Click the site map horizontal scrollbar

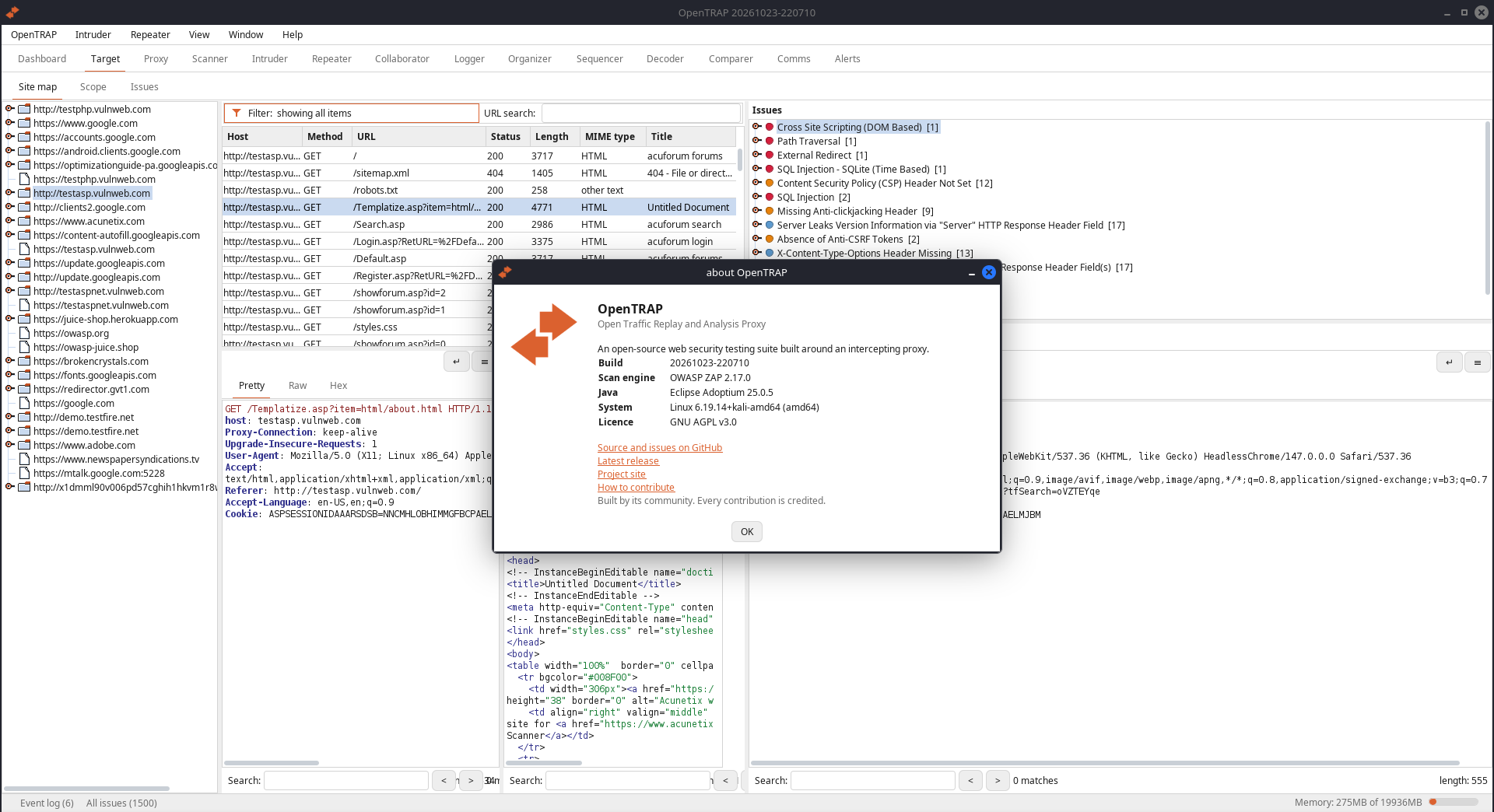pyautogui.click(x=86, y=788)
